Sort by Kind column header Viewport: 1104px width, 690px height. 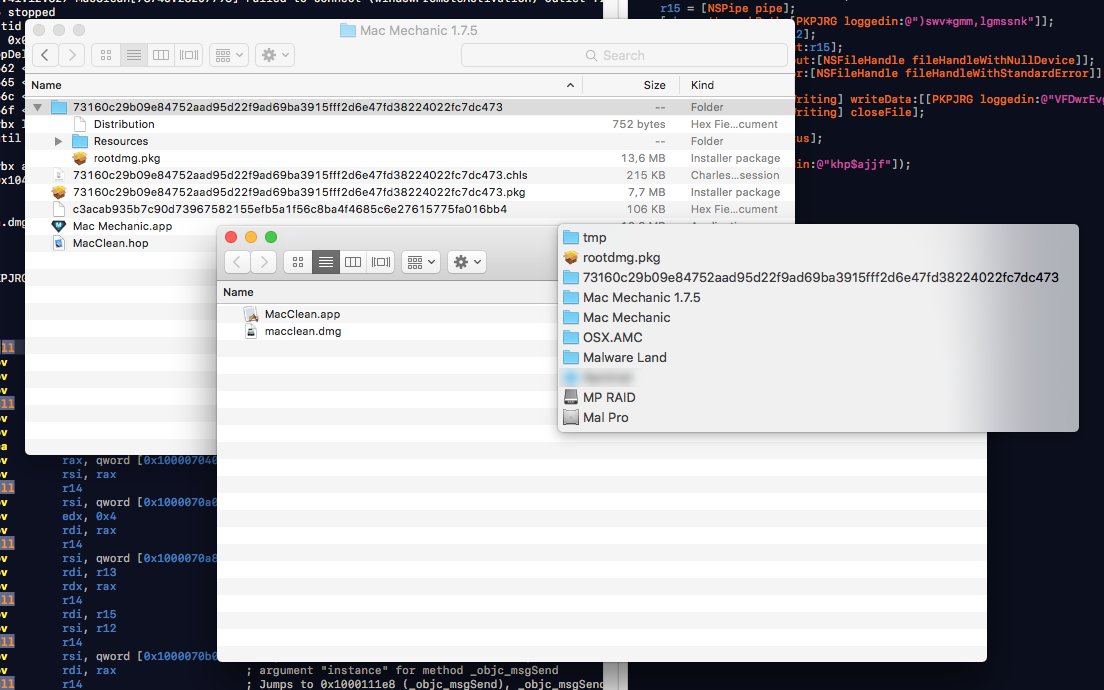click(x=702, y=85)
